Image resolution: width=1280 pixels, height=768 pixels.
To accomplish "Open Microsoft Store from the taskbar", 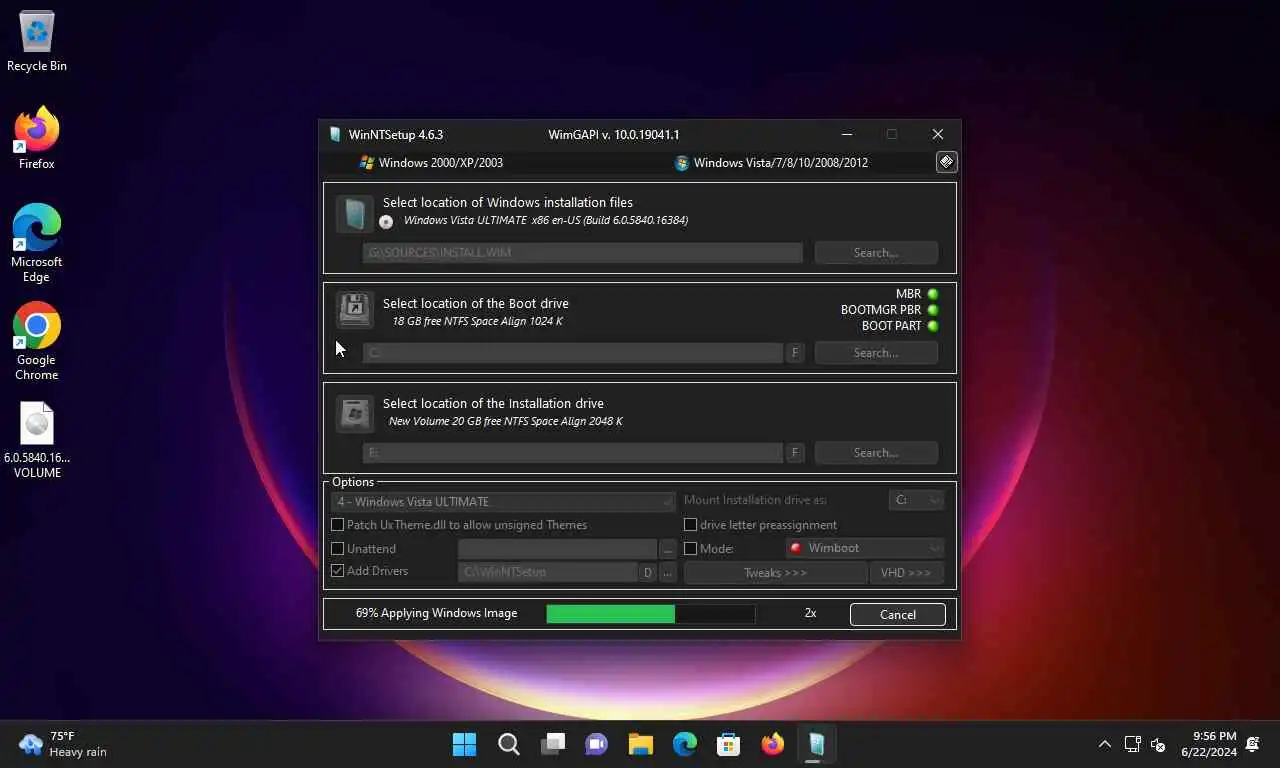I will [x=728, y=744].
